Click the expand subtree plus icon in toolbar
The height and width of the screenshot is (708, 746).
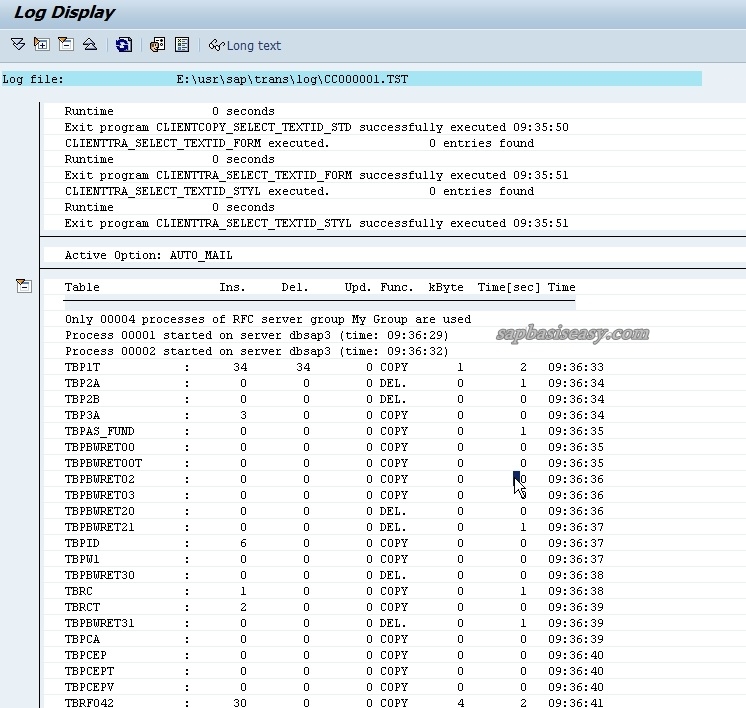click(41, 45)
